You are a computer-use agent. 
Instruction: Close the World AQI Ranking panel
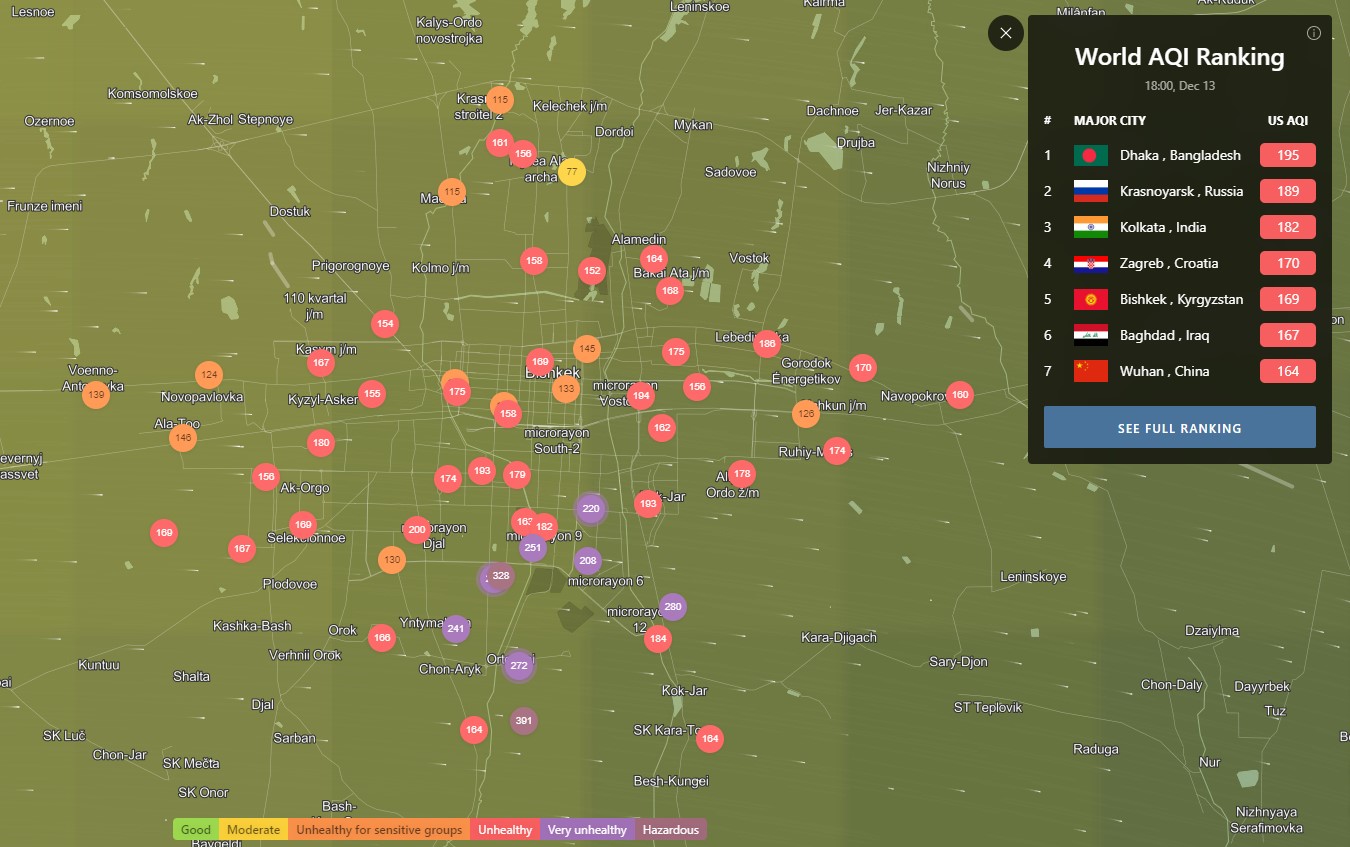tap(1006, 33)
